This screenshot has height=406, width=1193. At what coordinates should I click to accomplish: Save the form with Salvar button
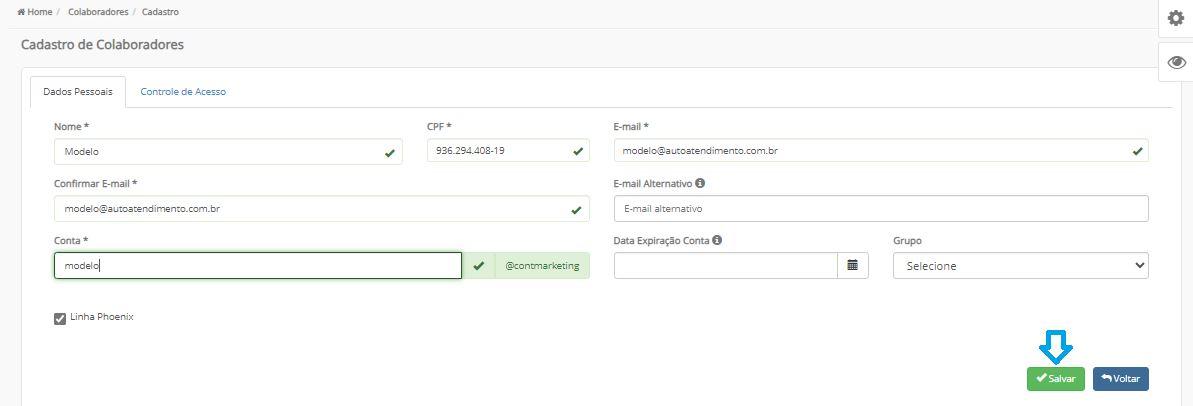coord(1055,379)
